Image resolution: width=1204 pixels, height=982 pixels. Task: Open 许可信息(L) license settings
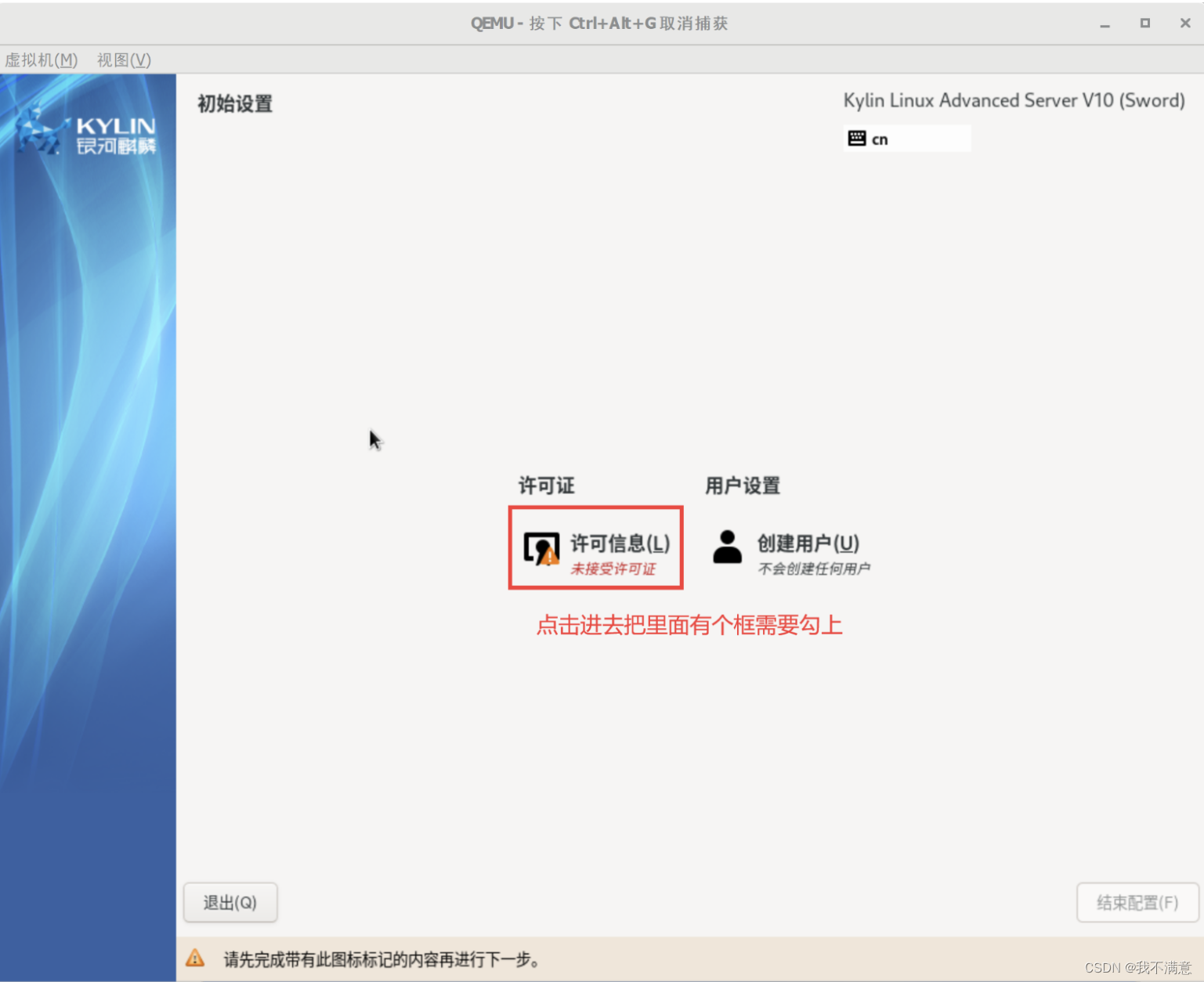pos(597,548)
